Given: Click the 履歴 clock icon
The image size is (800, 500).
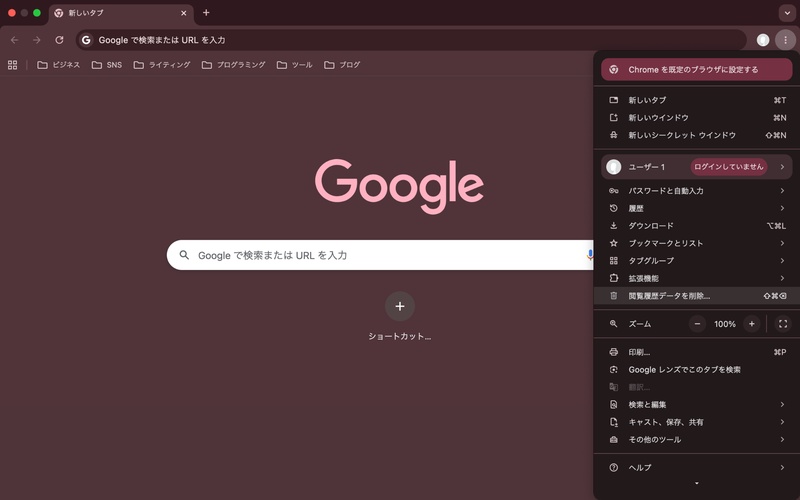Looking at the screenshot, I should (x=614, y=208).
